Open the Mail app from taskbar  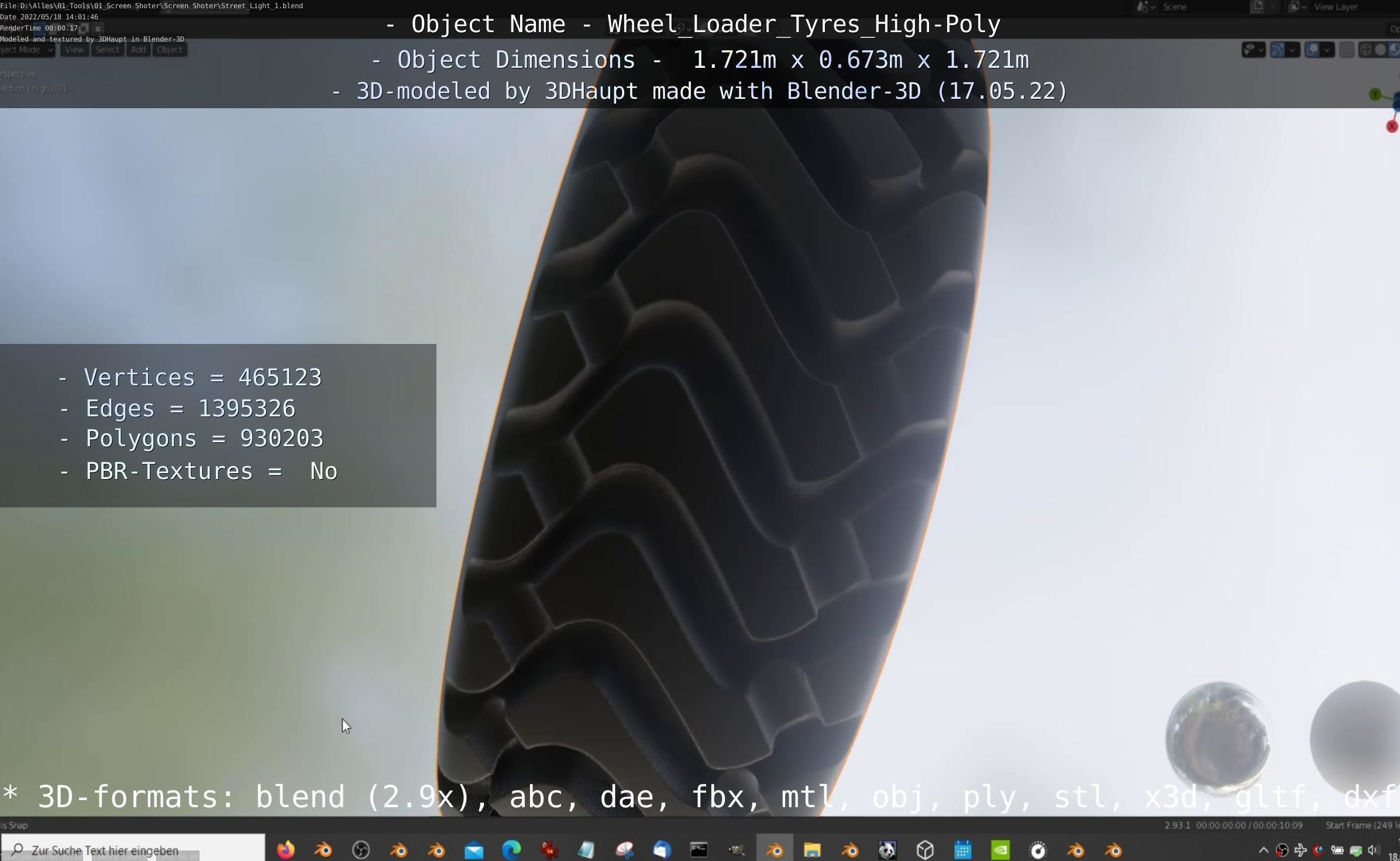point(474,849)
